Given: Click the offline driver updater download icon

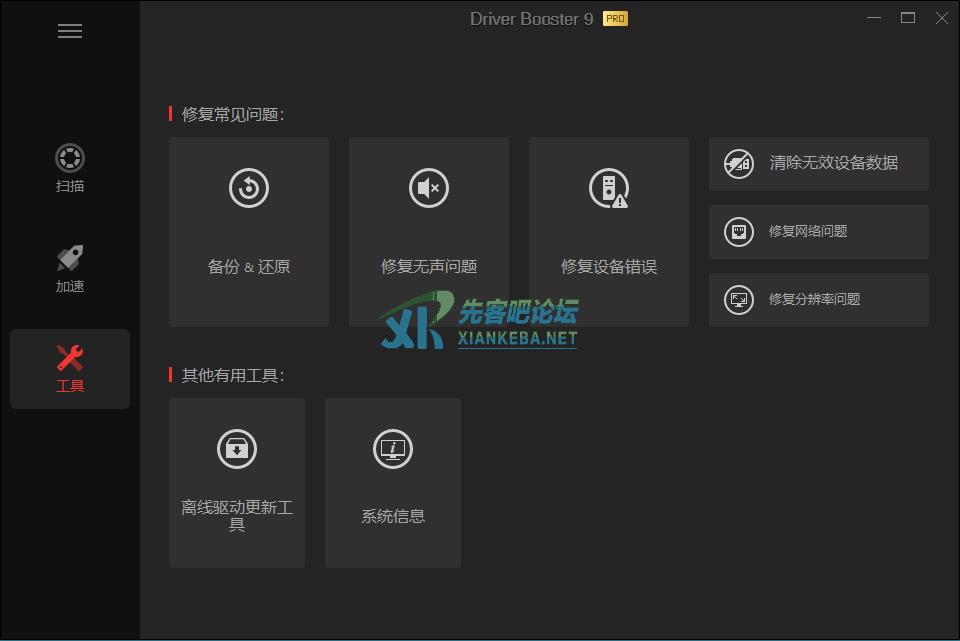Looking at the screenshot, I should pyautogui.click(x=237, y=449).
